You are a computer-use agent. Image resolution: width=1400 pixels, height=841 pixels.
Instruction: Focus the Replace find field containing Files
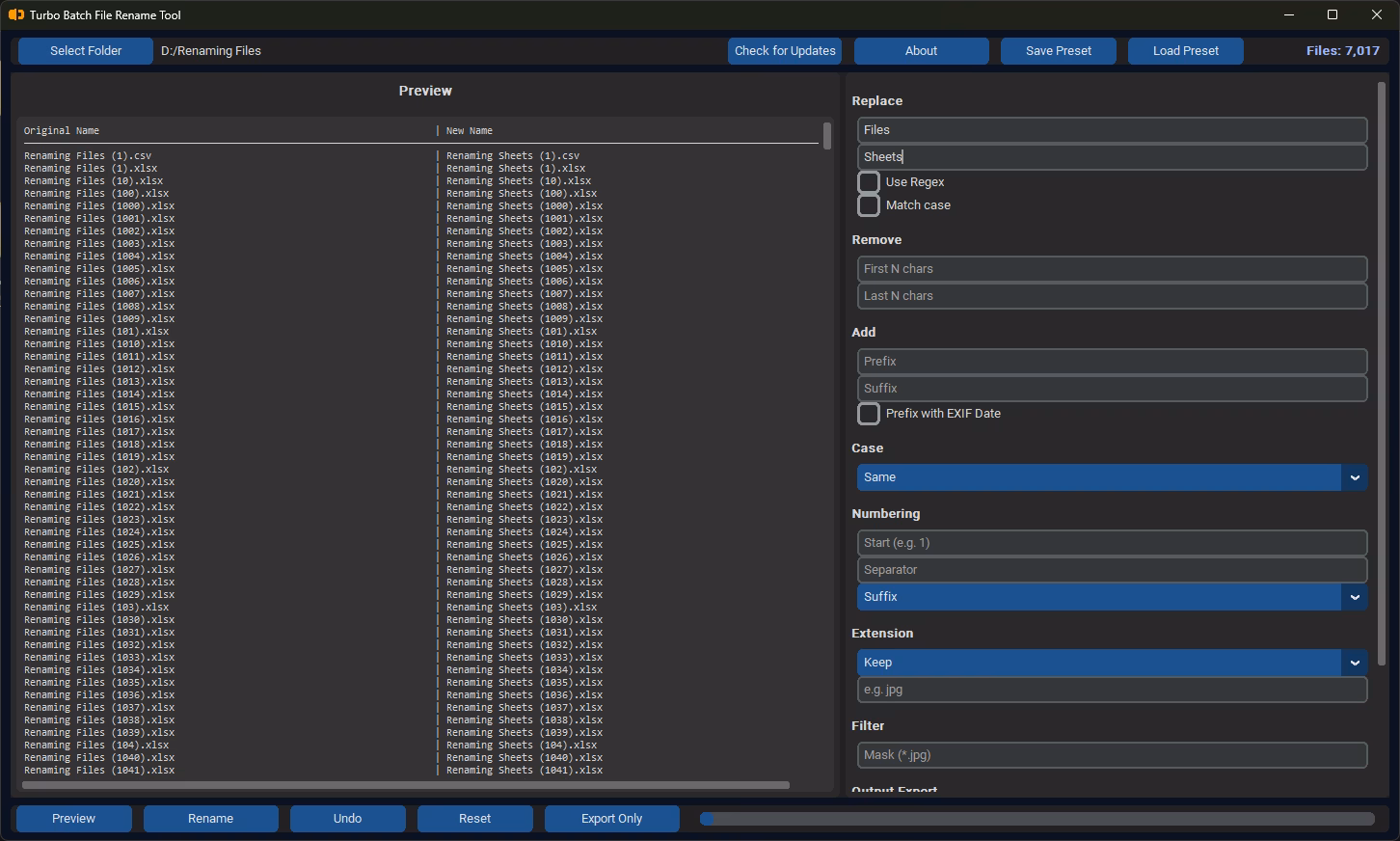(x=1112, y=130)
